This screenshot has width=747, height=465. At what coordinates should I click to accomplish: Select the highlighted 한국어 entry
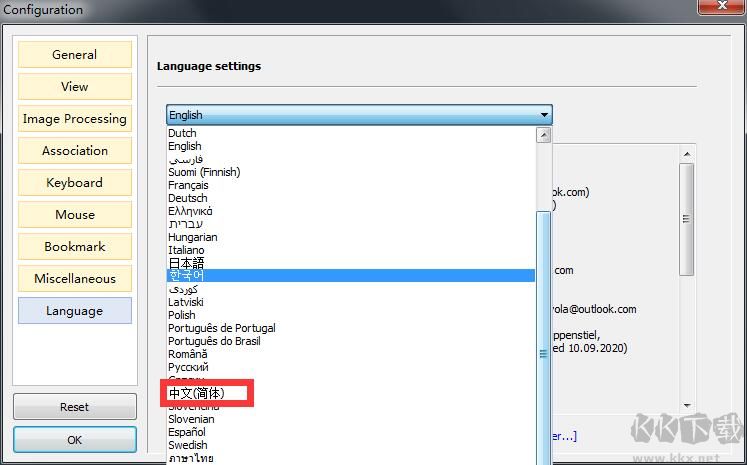[351, 275]
